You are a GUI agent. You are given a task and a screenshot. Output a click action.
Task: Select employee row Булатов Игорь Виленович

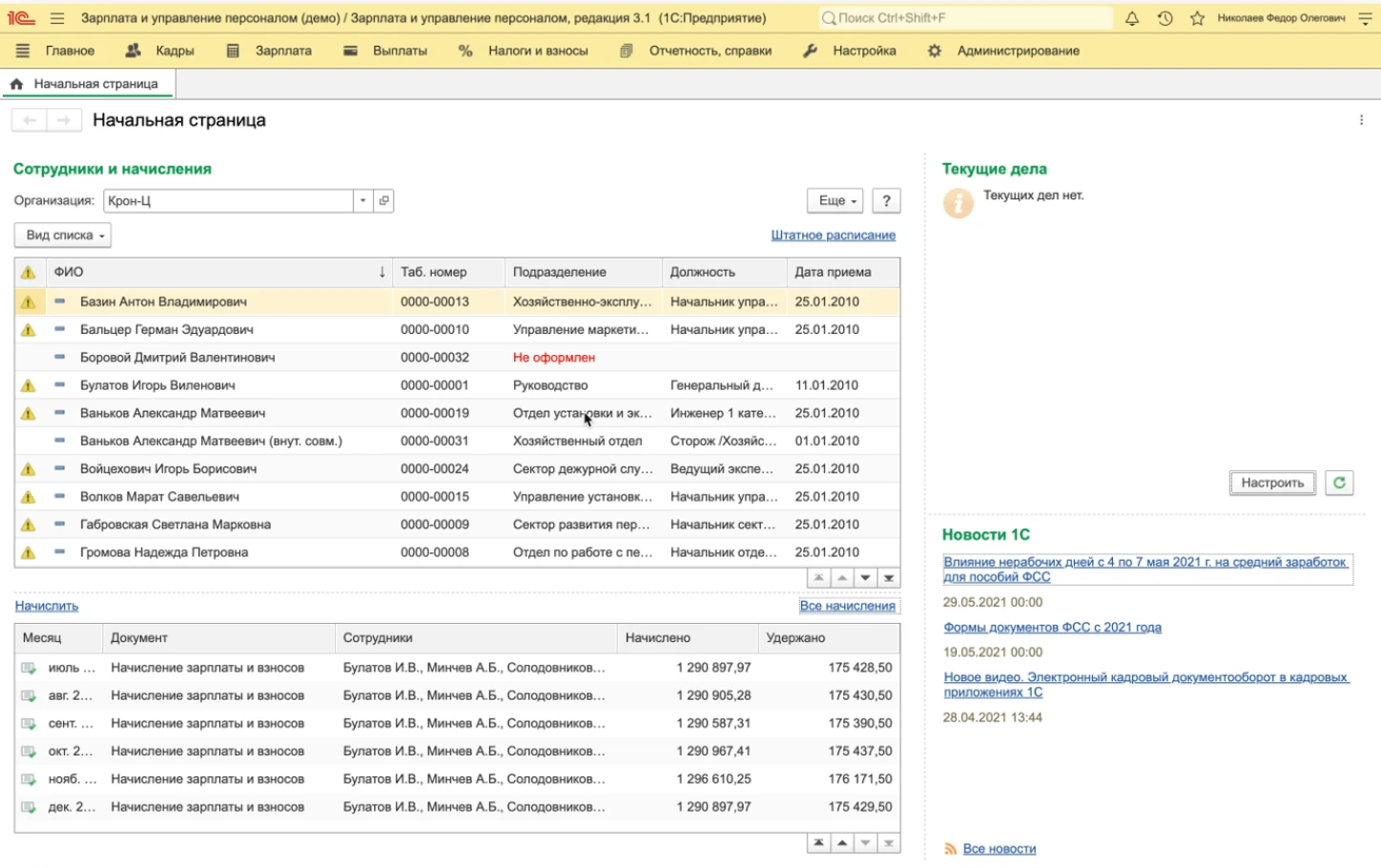[157, 385]
